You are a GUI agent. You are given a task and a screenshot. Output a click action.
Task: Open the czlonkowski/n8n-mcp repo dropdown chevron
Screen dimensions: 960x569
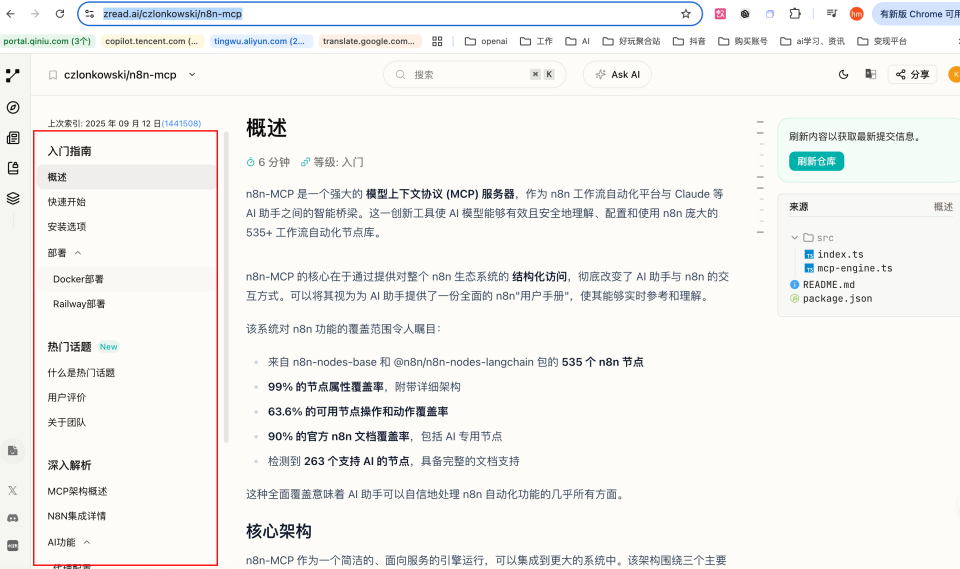pyautogui.click(x=192, y=75)
